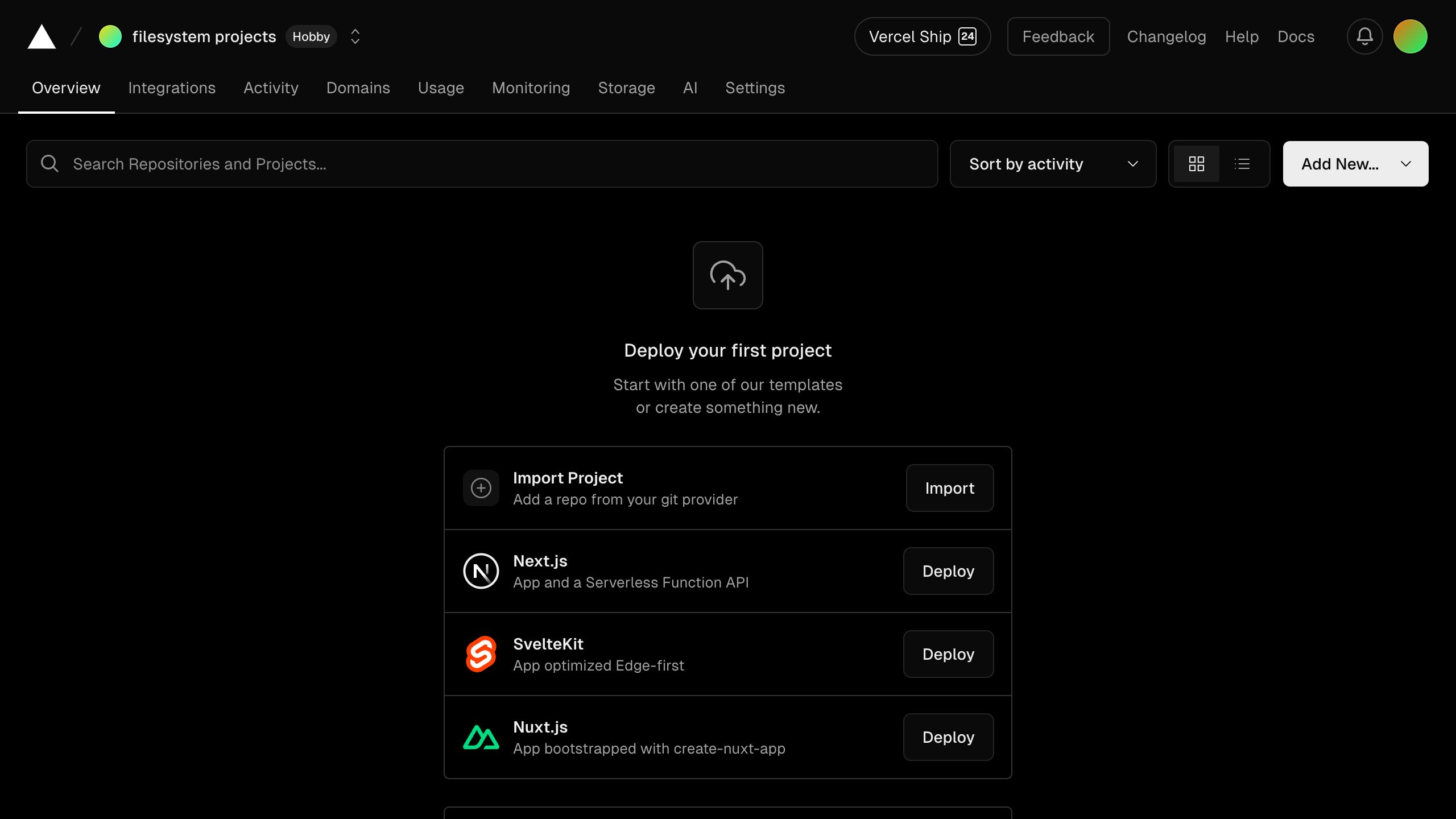Focus the Search Repositories and Projects field
Screen dimensions: 1456x819
tap(482, 164)
